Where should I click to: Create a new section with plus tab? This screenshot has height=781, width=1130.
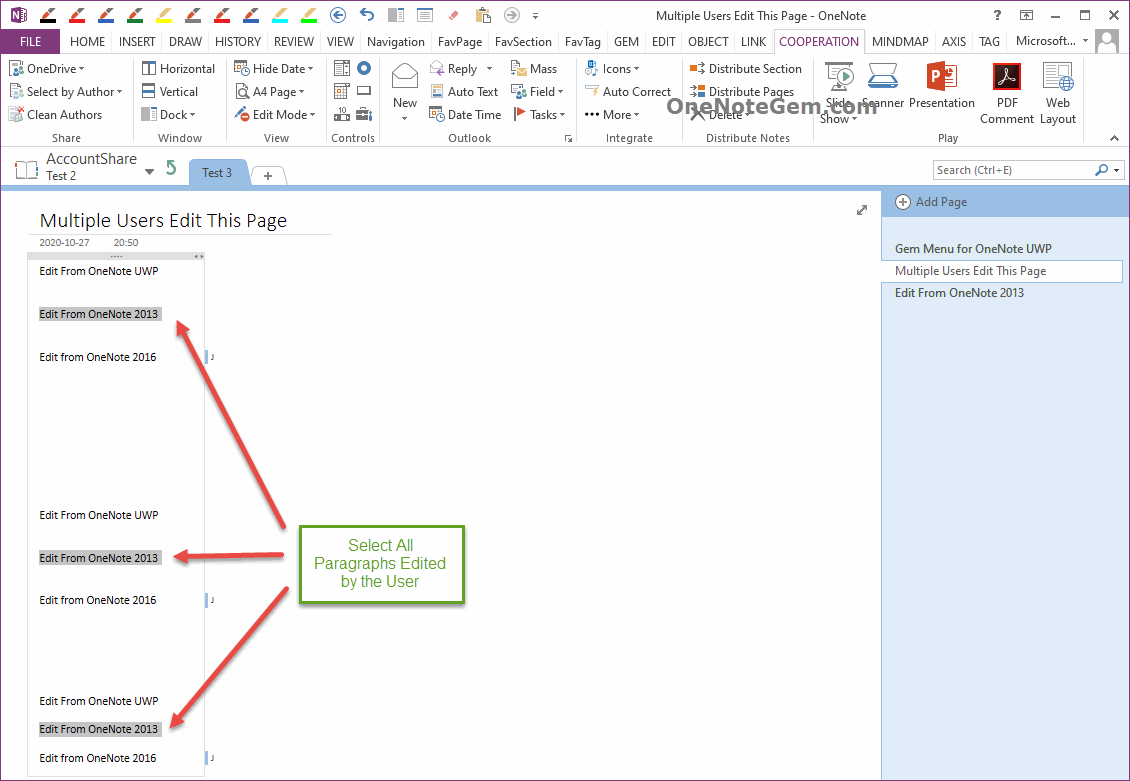pos(268,176)
